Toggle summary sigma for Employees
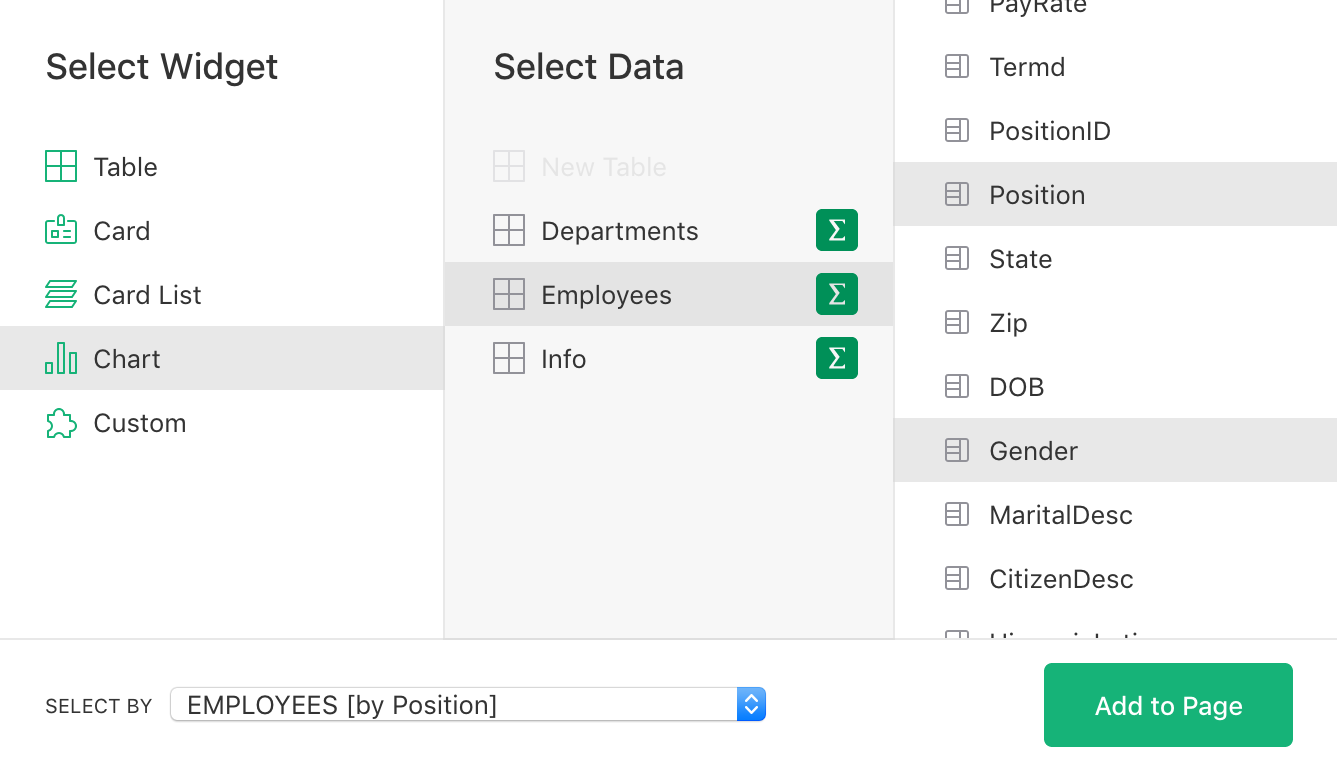 tap(837, 294)
